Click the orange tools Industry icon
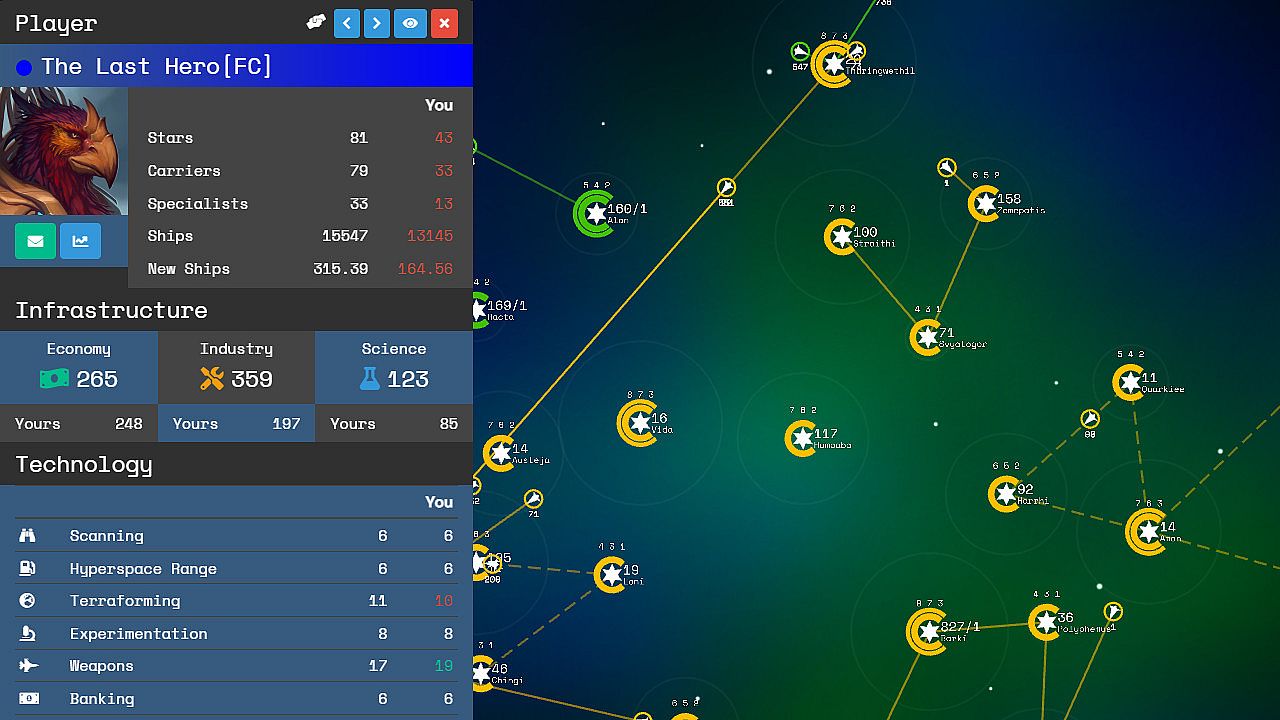The width and height of the screenshot is (1280, 720). coord(212,379)
